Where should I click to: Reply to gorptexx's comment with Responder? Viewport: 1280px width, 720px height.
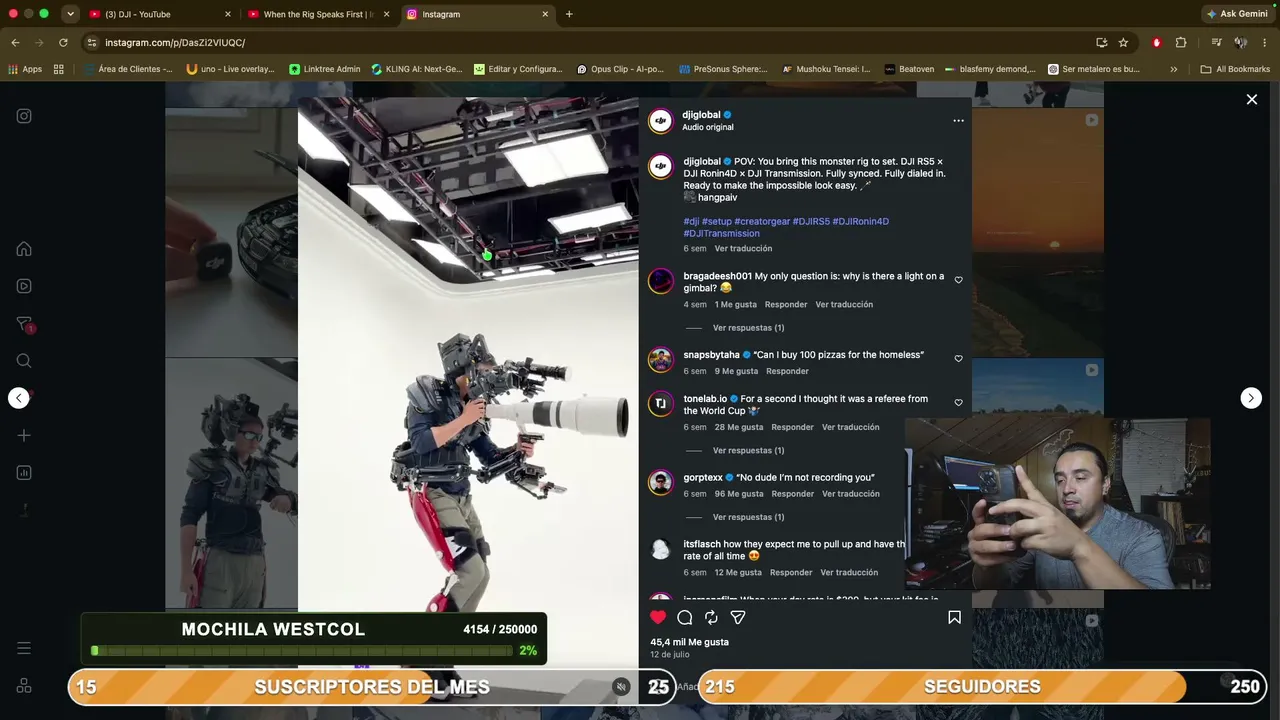(x=793, y=494)
